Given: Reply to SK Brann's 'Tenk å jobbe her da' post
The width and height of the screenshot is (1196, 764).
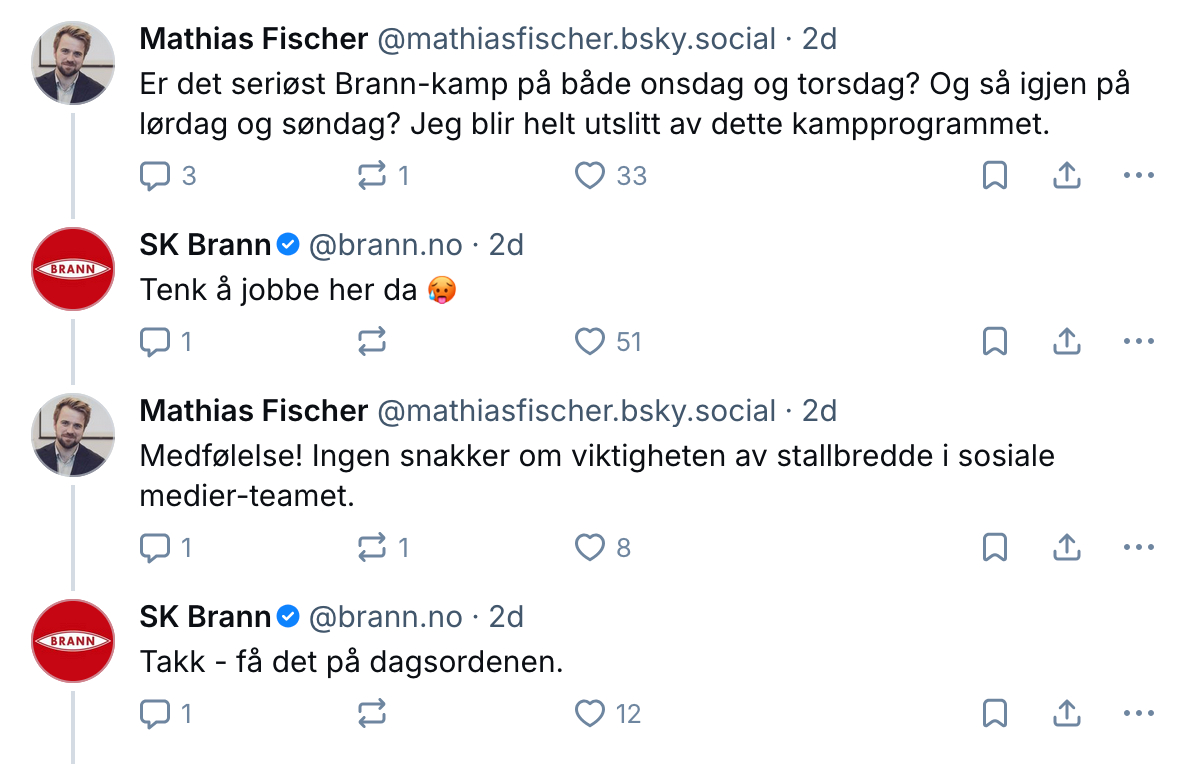Looking at the screenshot, I should click(x=154, y=342).
